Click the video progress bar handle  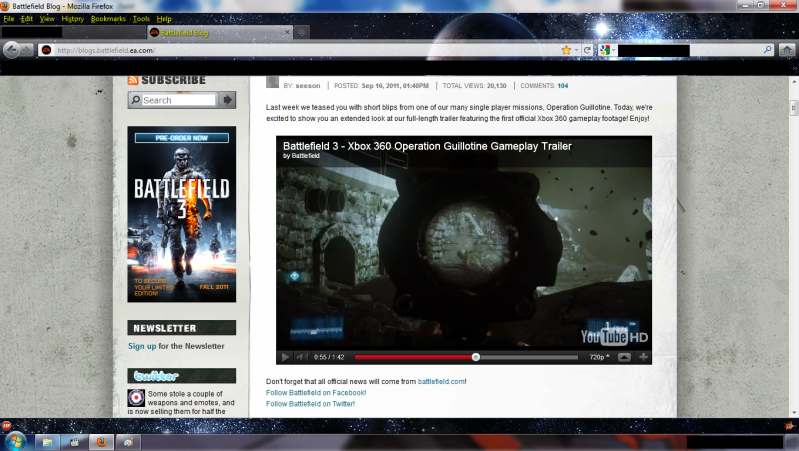click(x=475, y=357)
